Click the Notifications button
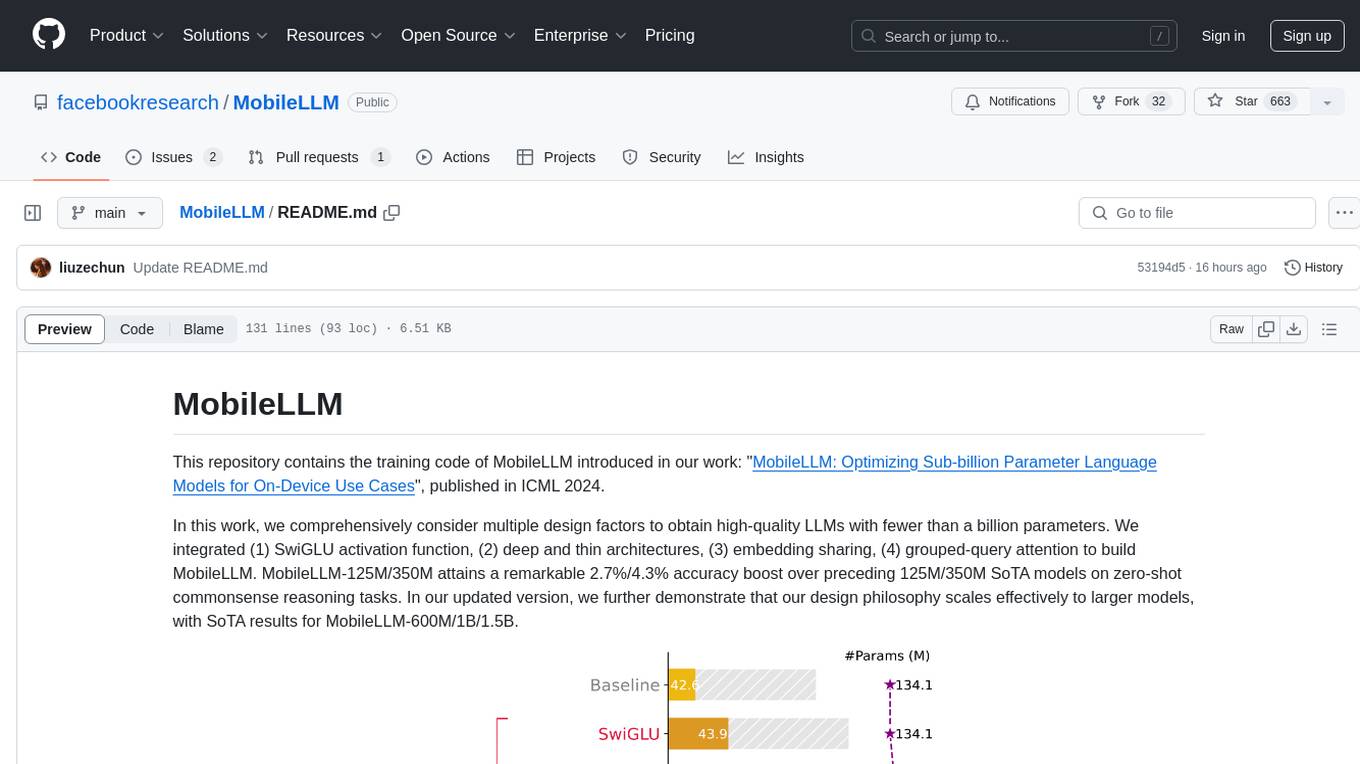The width and height of the screenshot is (1360, 764). [1010, 102]
